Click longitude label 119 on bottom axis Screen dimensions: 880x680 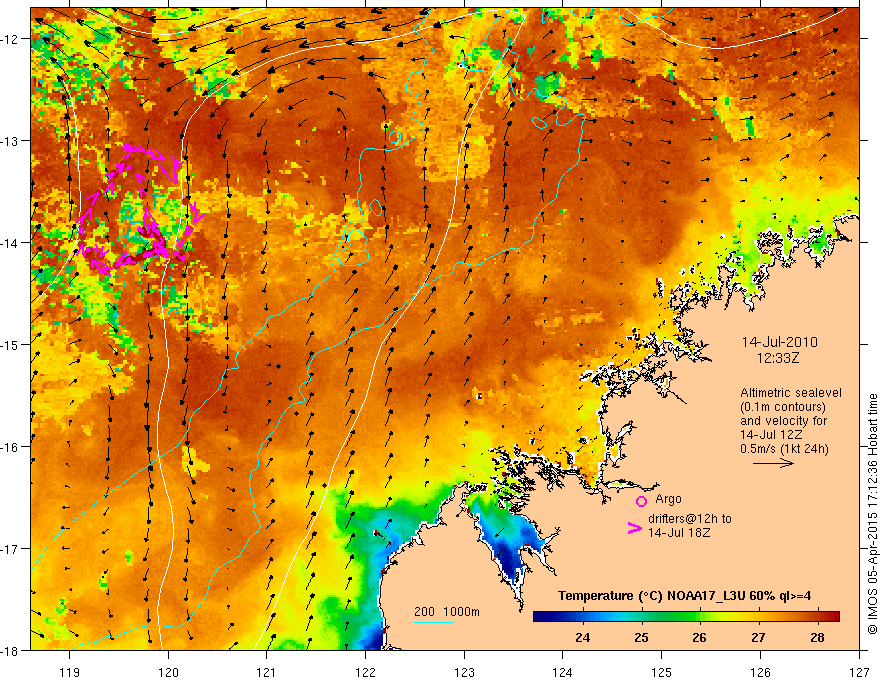70,672
